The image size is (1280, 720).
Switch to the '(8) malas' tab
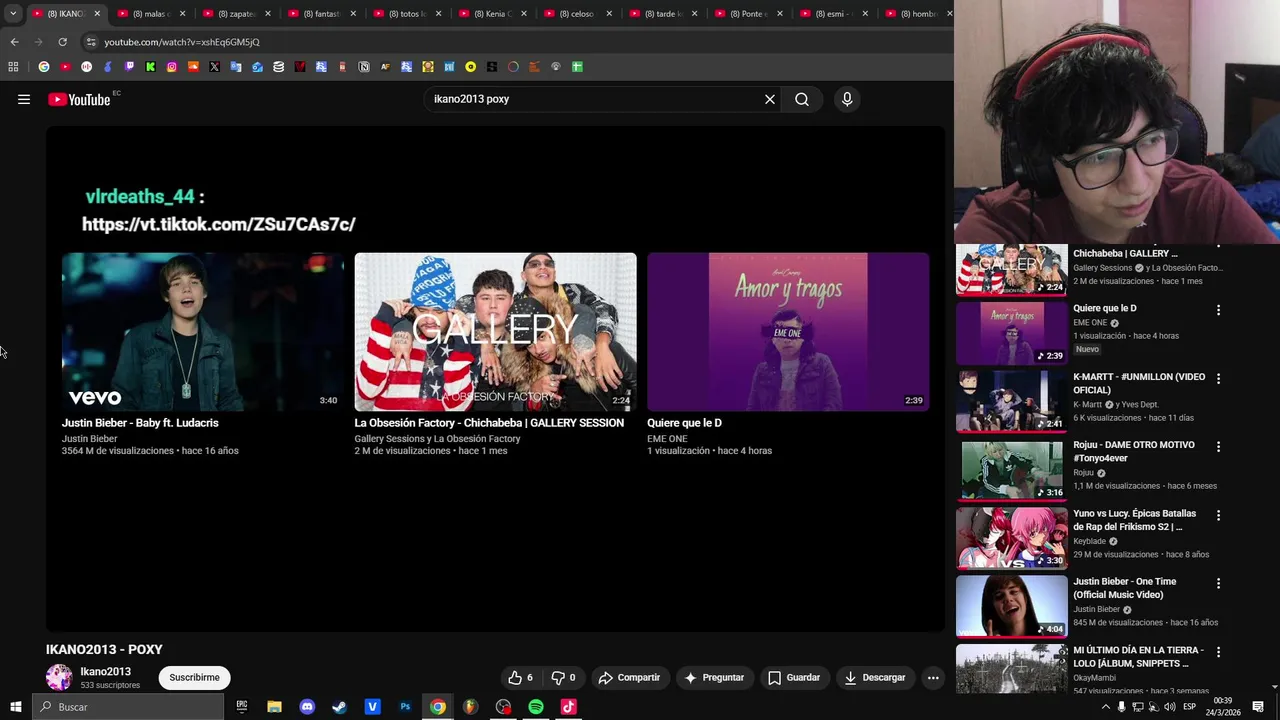150,14
